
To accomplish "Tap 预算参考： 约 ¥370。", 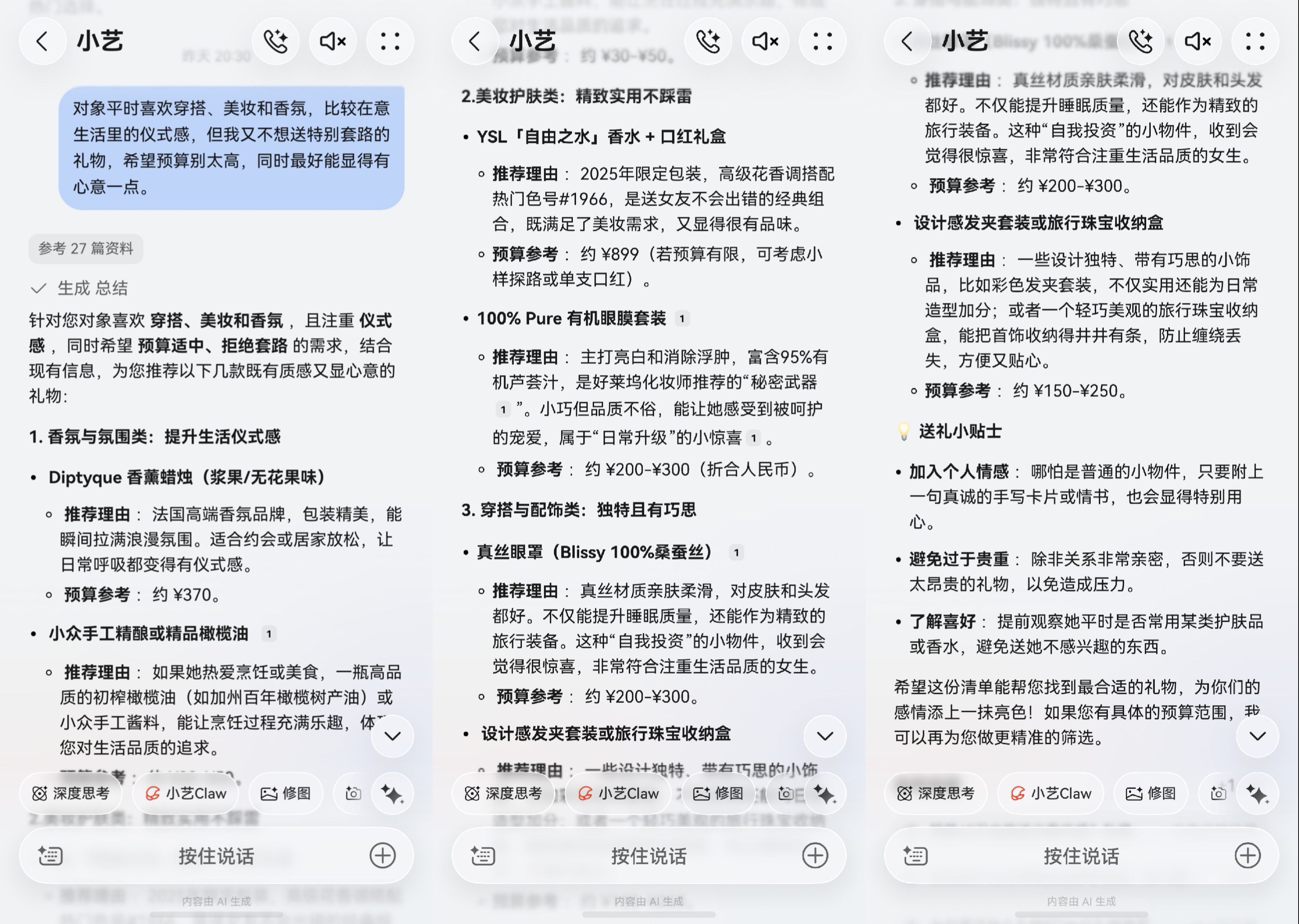I will tap(142, 595).
